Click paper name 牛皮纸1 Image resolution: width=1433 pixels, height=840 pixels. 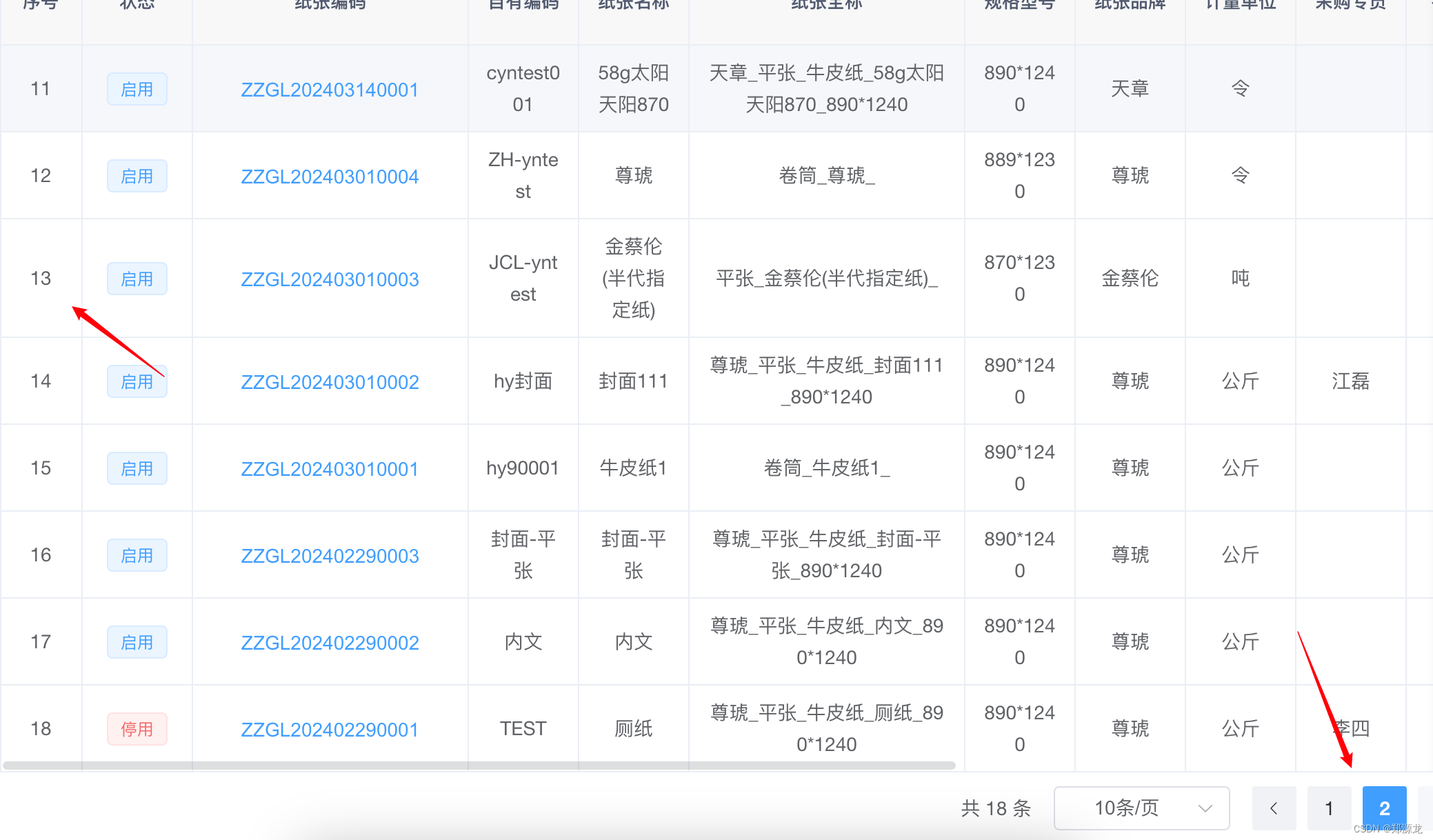tap(634, 468)
